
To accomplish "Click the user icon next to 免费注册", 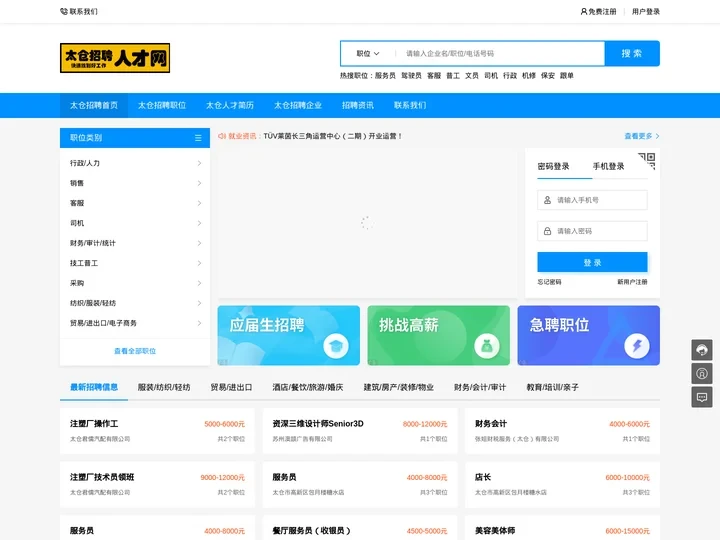I will [584, 11].
